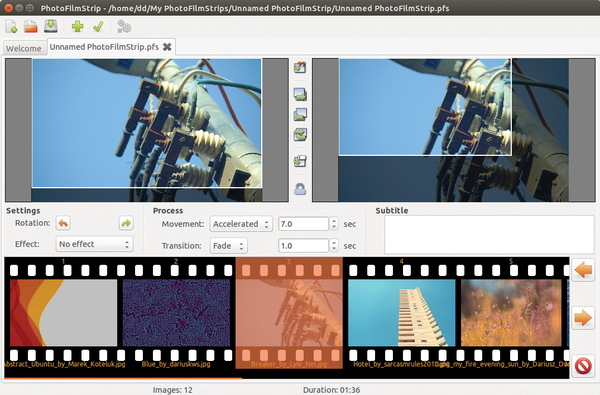Select the Hotel building thumbnail
Image resolution: width=600 pixels, height=395 pixels.
[x=402, y=313]
